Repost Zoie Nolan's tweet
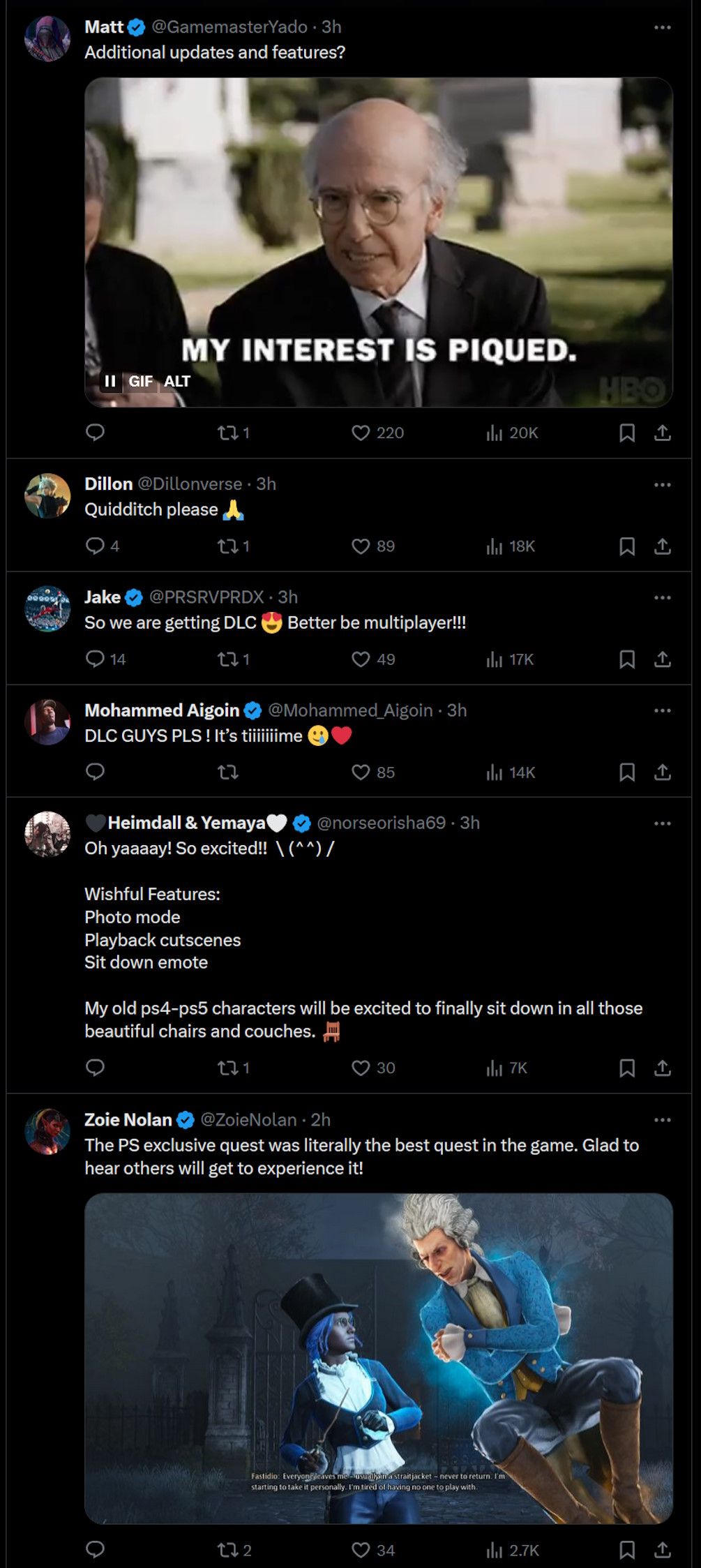The image size is (701, 1568). pos(228,1550)
